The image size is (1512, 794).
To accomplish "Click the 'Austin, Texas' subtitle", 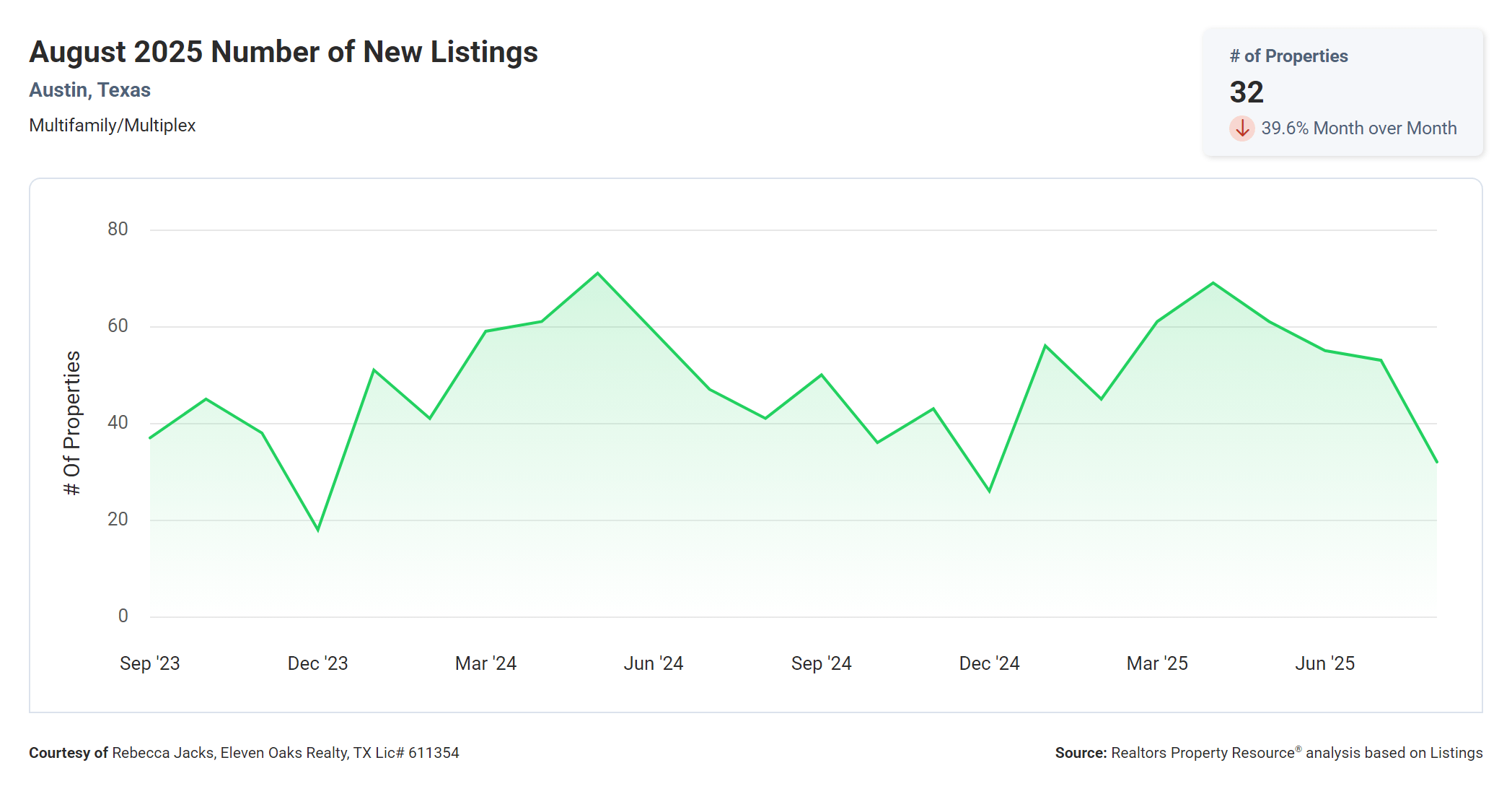I will [89, 90].
